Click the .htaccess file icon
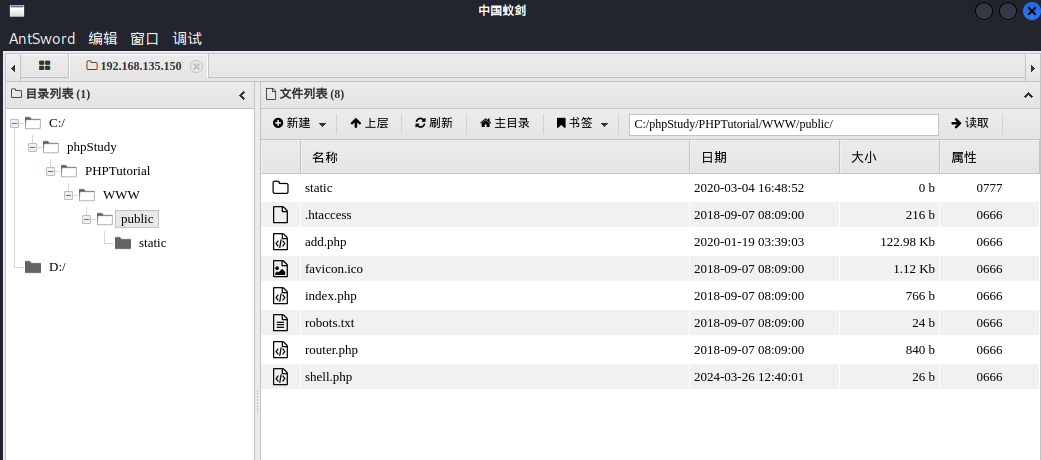1041x460 pixels. pos(281,215)
